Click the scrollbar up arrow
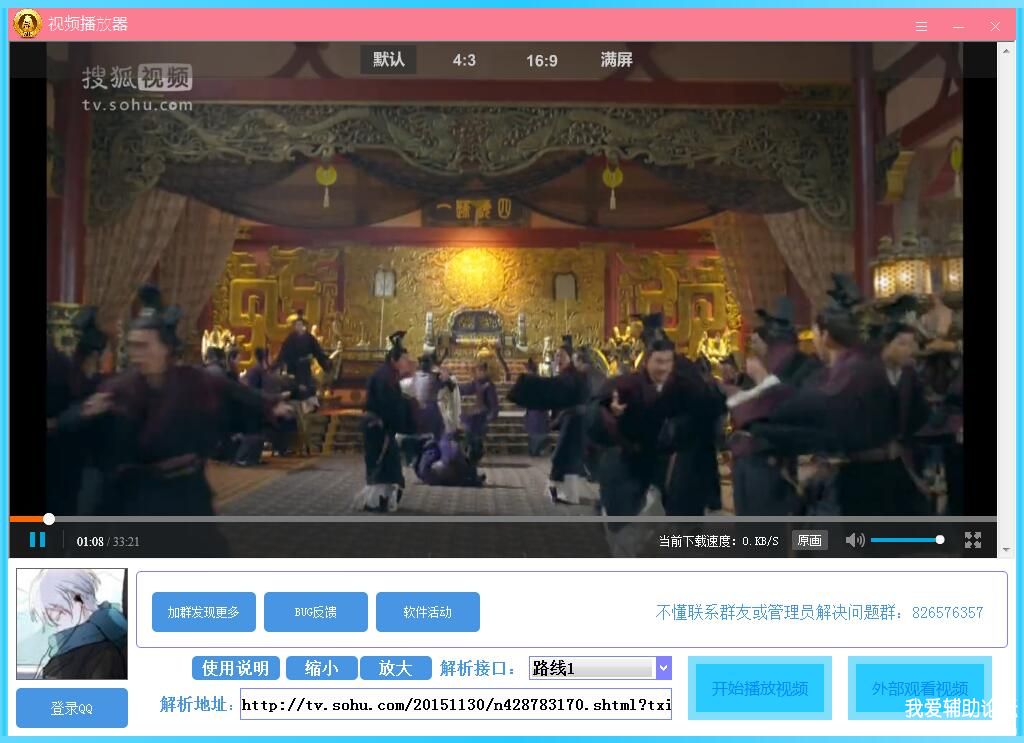This screenshot has height=743, width=1024. [1006, 50]
